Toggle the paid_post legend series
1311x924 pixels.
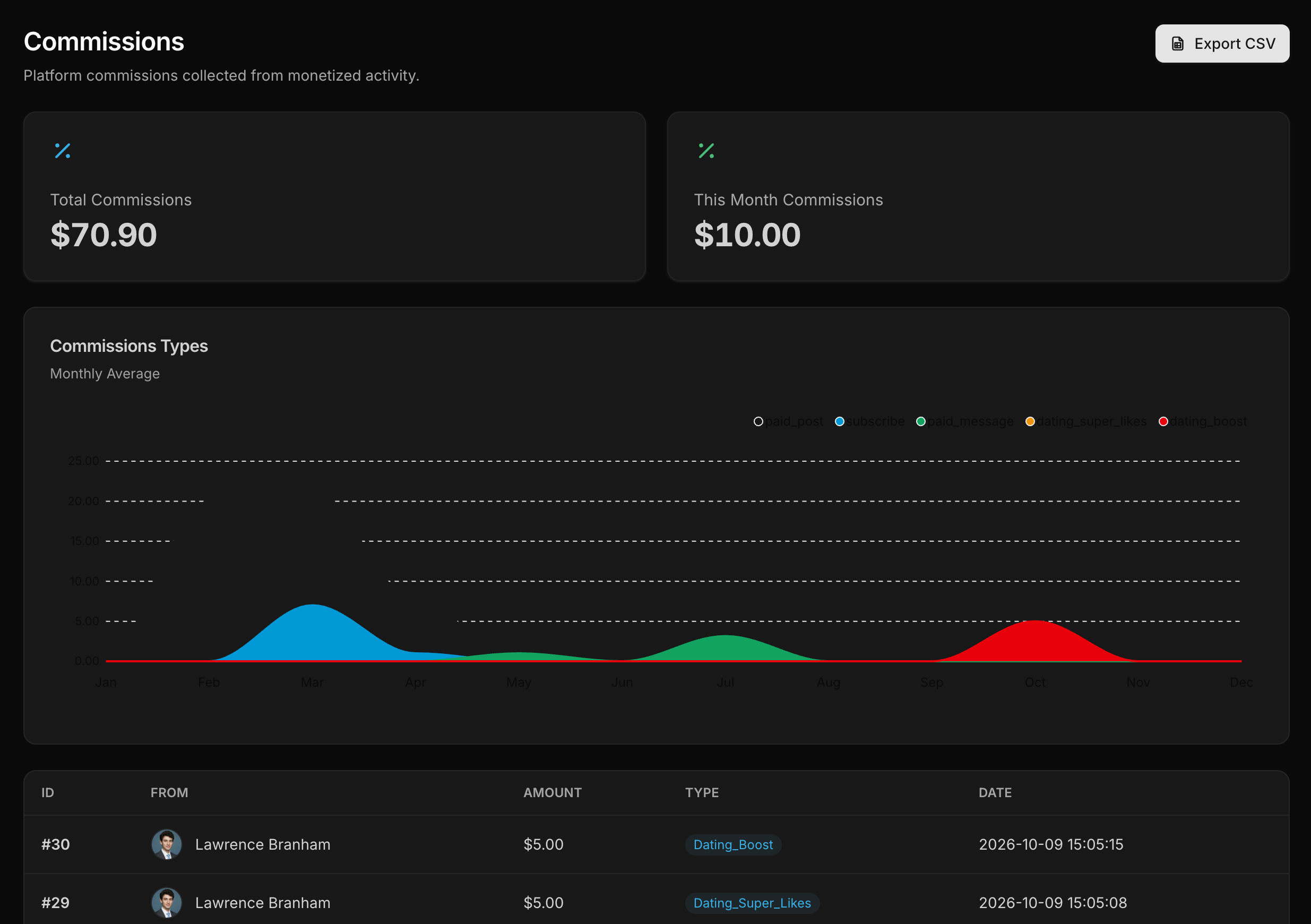click(789, 421)
